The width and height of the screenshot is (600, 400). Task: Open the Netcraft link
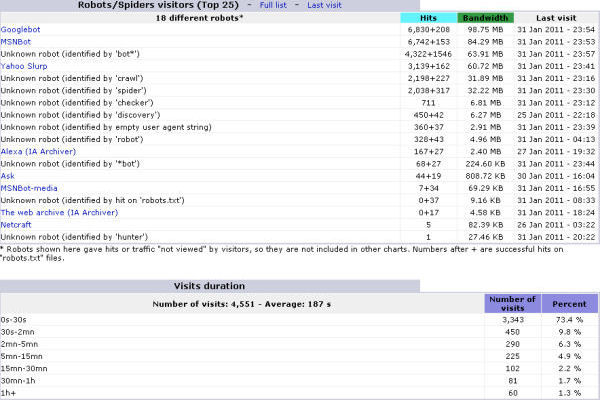coord(16,225)
